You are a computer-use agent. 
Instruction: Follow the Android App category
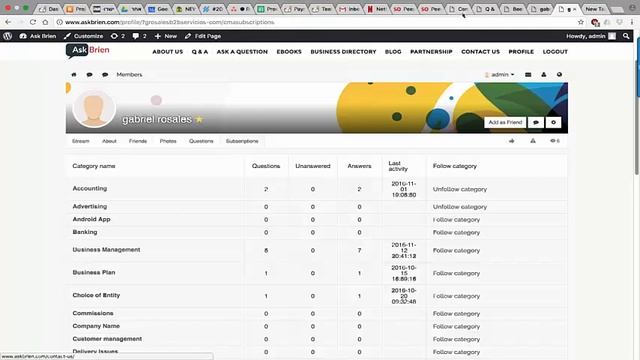click(456, 220)
